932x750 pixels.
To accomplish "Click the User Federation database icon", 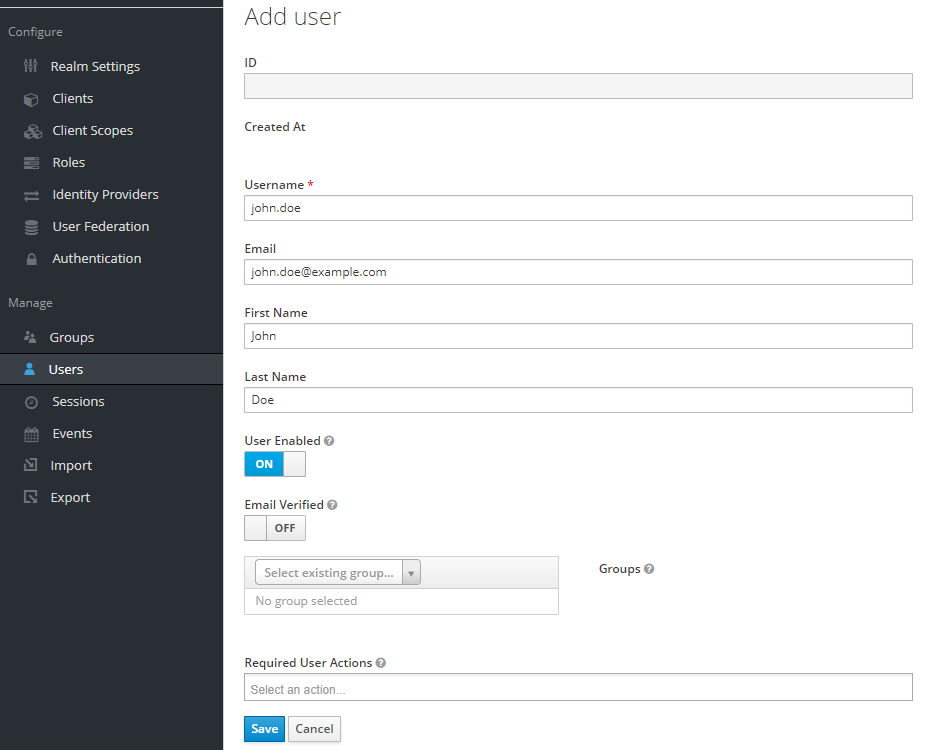I will [x=32, y=227].
